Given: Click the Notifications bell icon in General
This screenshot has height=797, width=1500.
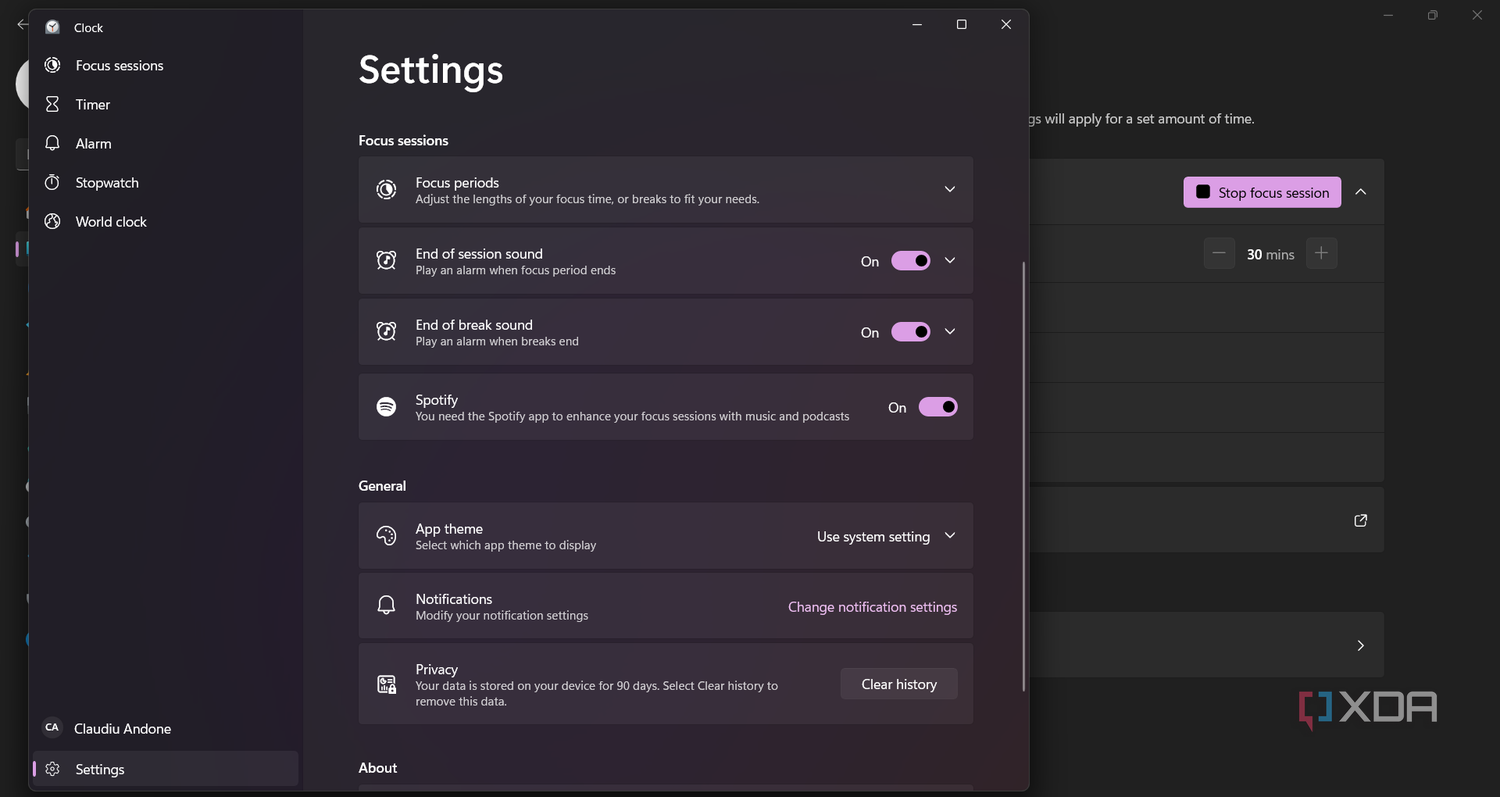Looking at the screenshot, I should click(x=386, y=606).
